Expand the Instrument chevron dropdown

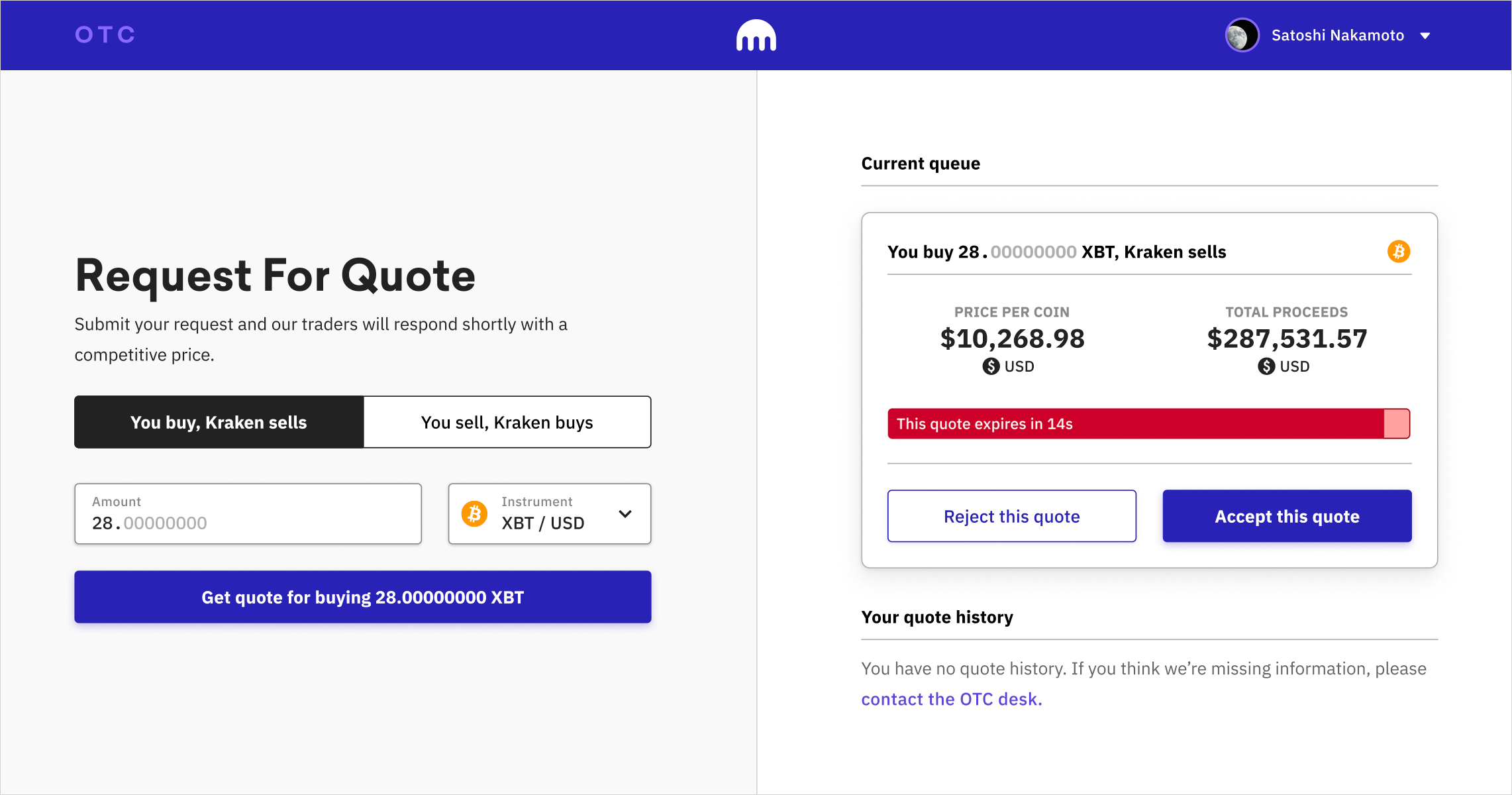625,514
